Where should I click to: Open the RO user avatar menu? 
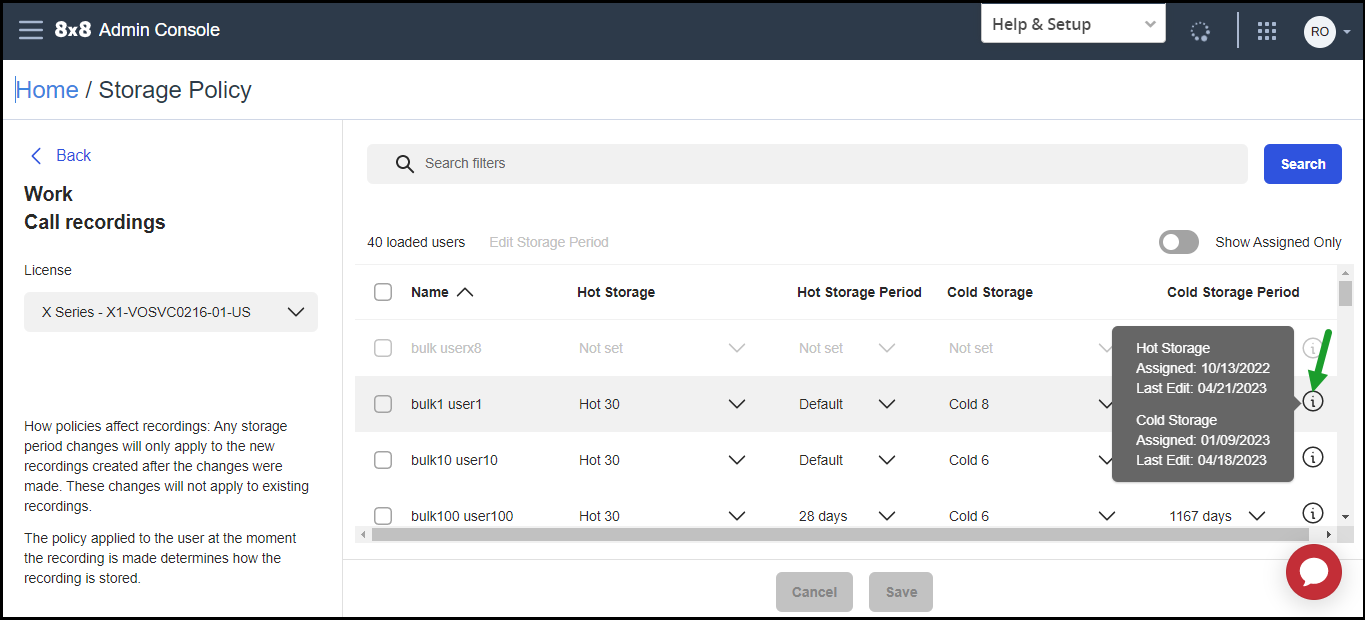click(1327, 31)
